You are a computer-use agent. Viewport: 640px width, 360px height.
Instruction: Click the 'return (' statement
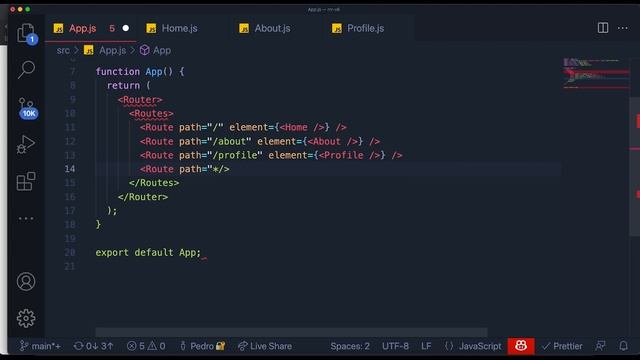point(129,85)
